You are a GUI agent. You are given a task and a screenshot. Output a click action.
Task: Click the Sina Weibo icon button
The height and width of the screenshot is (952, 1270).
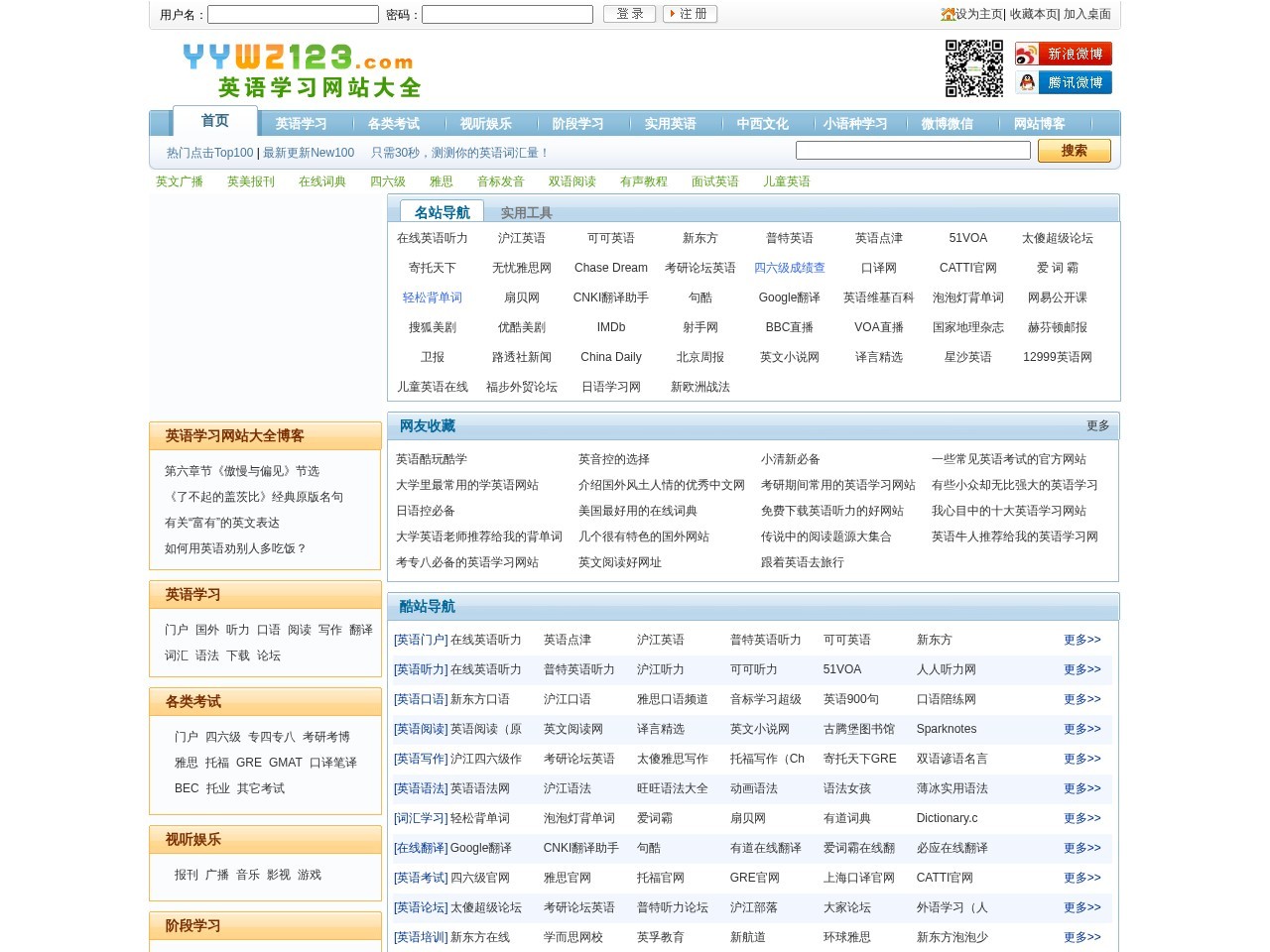(1063, 54)
